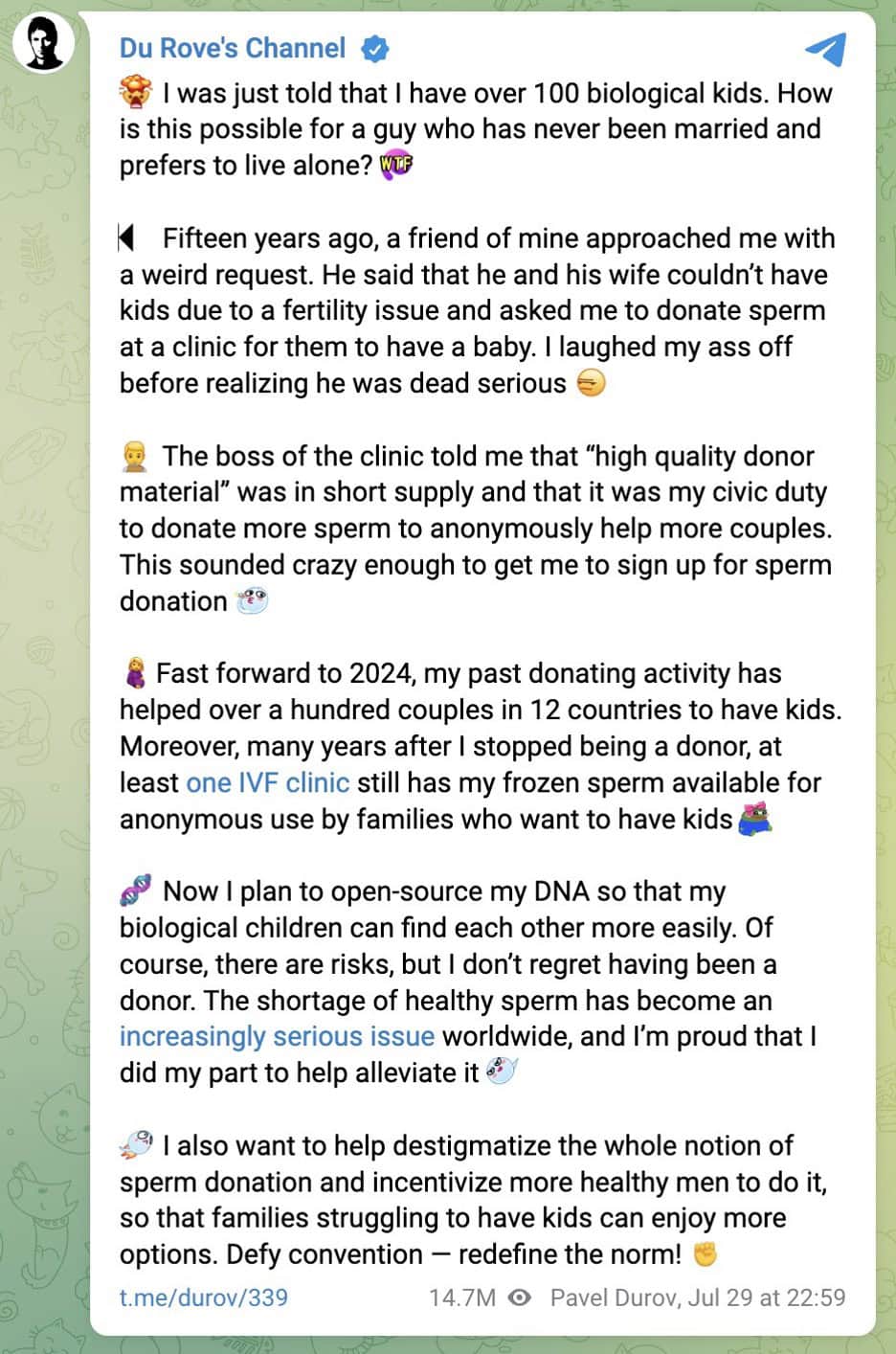Click the 14.7M view count
Image resolution: width=896 pixels, height=1354 pixels.
[x=462, y=1298]
